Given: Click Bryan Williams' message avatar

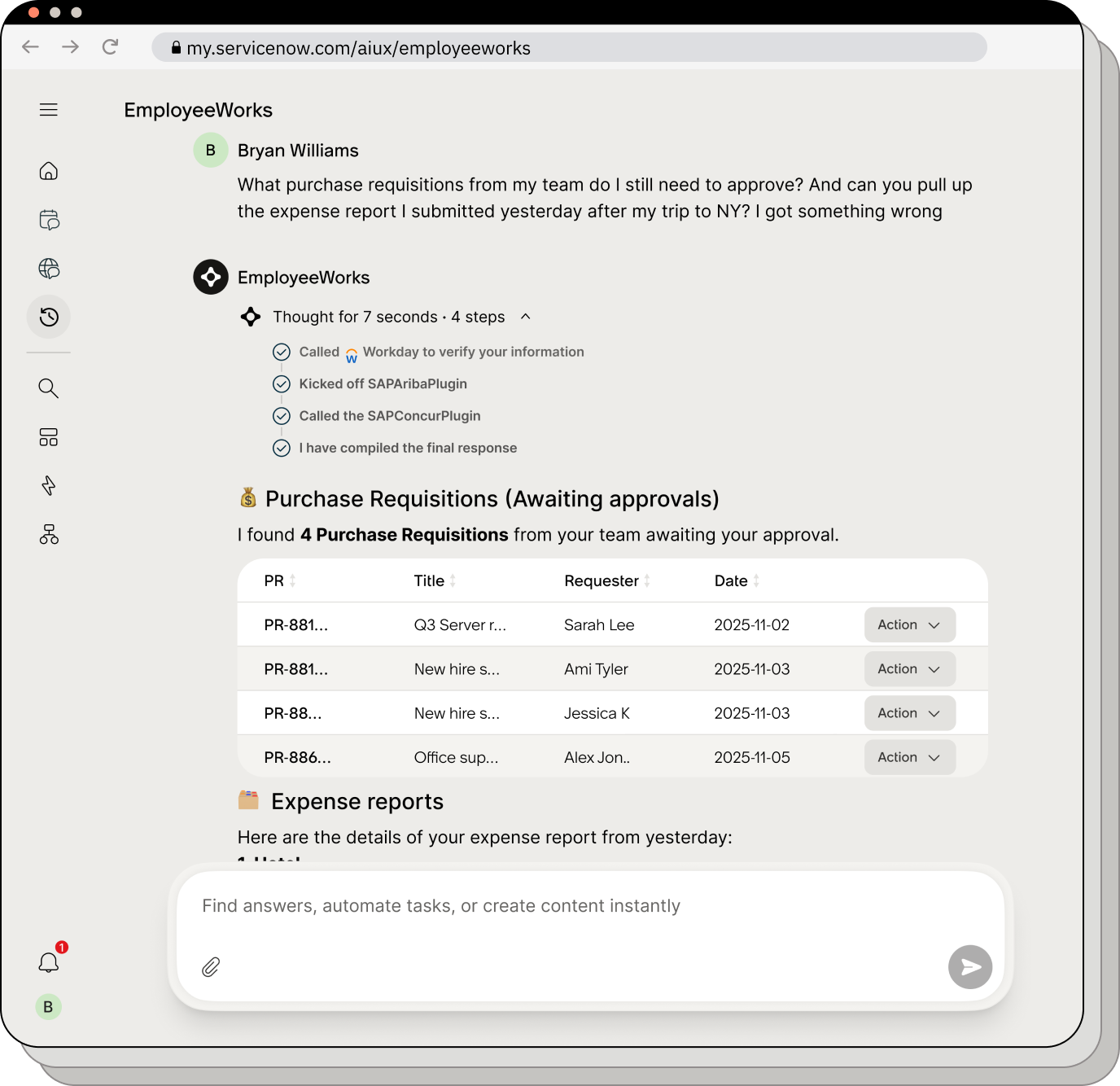Looking at the screenshot, I should (x=211, y=151).
